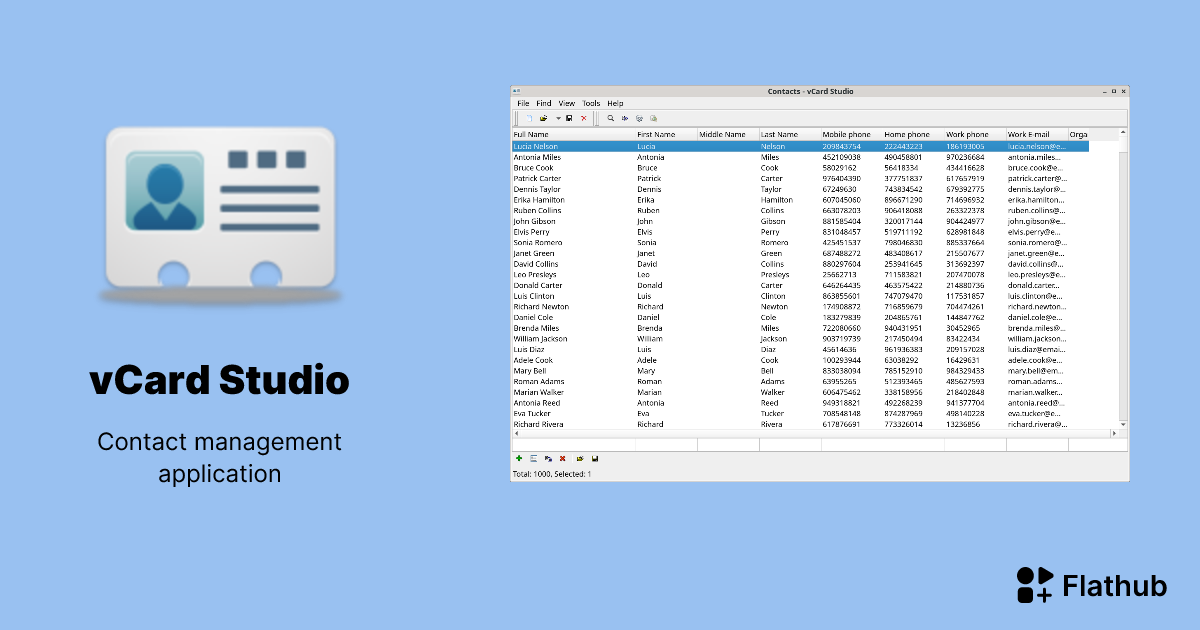This screenshot has height=630, width=1200.
Task: Open the search contacts tool
Action: [610, 117]
